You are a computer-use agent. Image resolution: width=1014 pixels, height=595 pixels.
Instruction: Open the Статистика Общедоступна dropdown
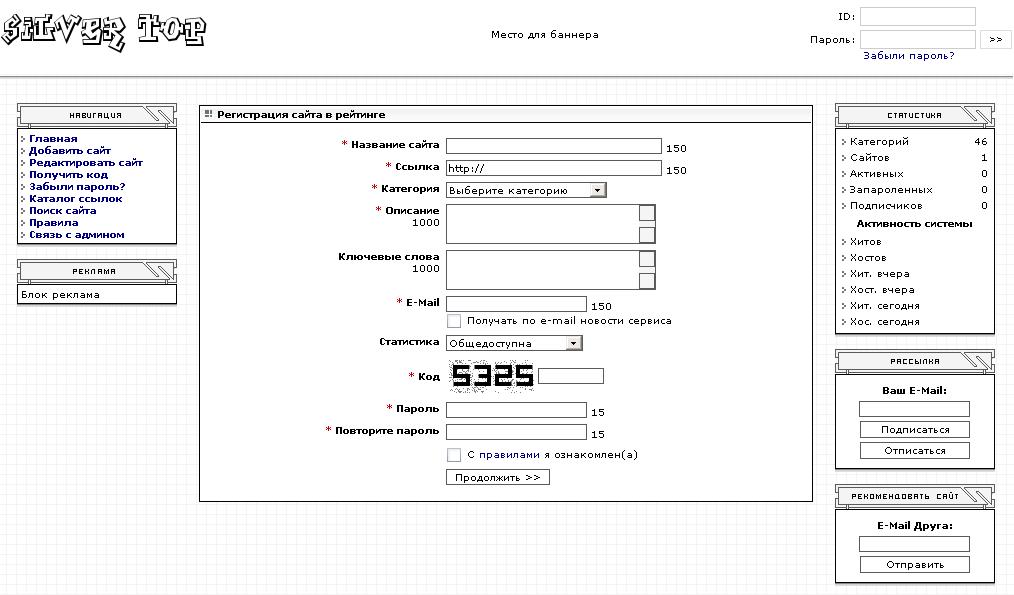click(514, 343)
